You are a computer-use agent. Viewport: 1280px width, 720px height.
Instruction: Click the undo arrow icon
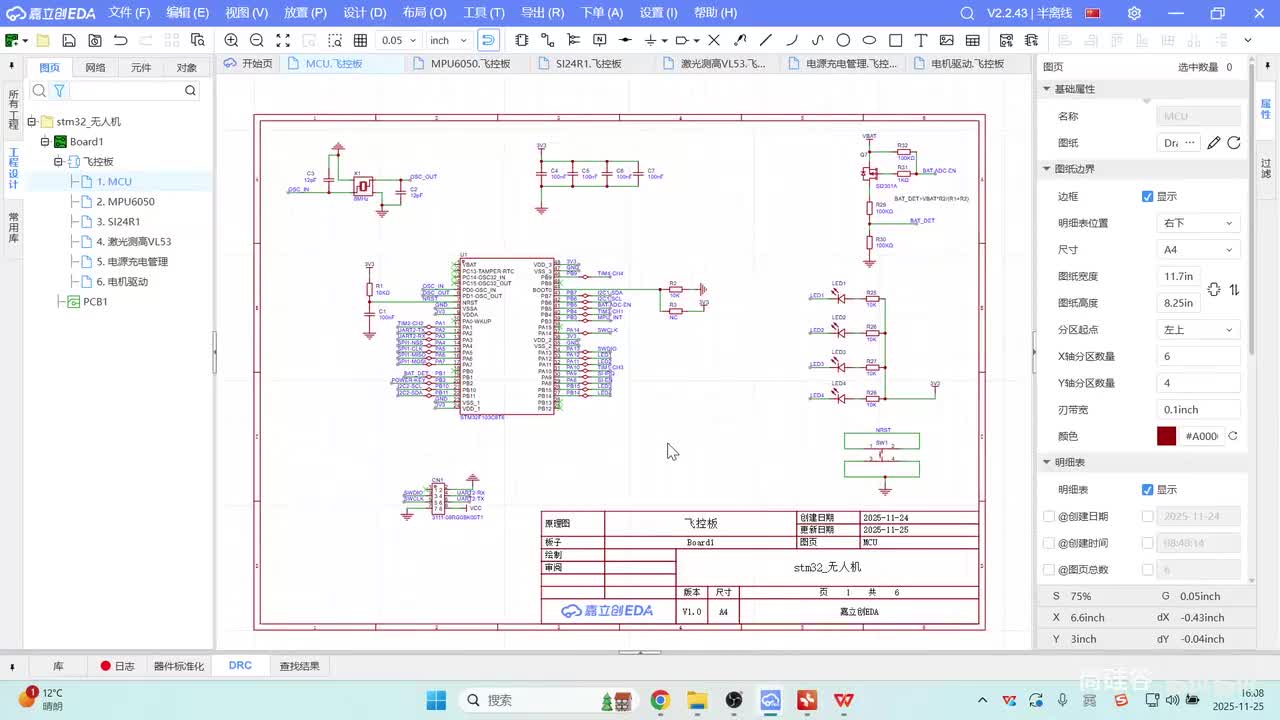pyautogui.click(x=121, y=41)
